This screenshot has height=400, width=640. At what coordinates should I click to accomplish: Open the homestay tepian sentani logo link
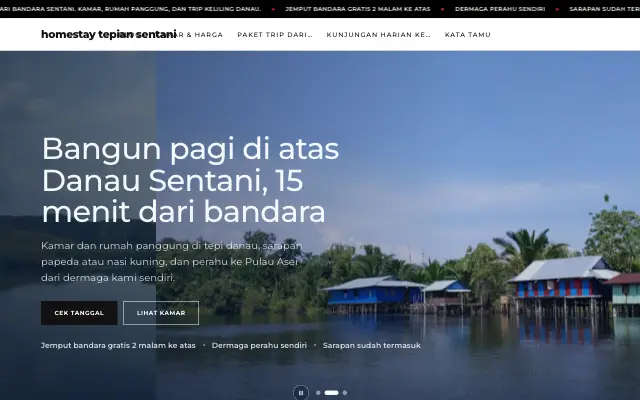[109, 34]
